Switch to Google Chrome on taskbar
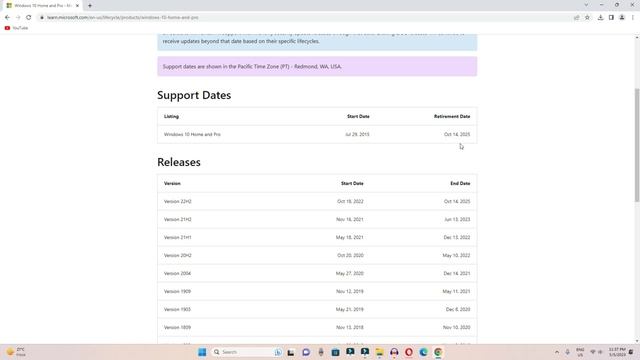The height and width of the screenshot is (360, 640). pyautogui.click(x=438, y=352)
